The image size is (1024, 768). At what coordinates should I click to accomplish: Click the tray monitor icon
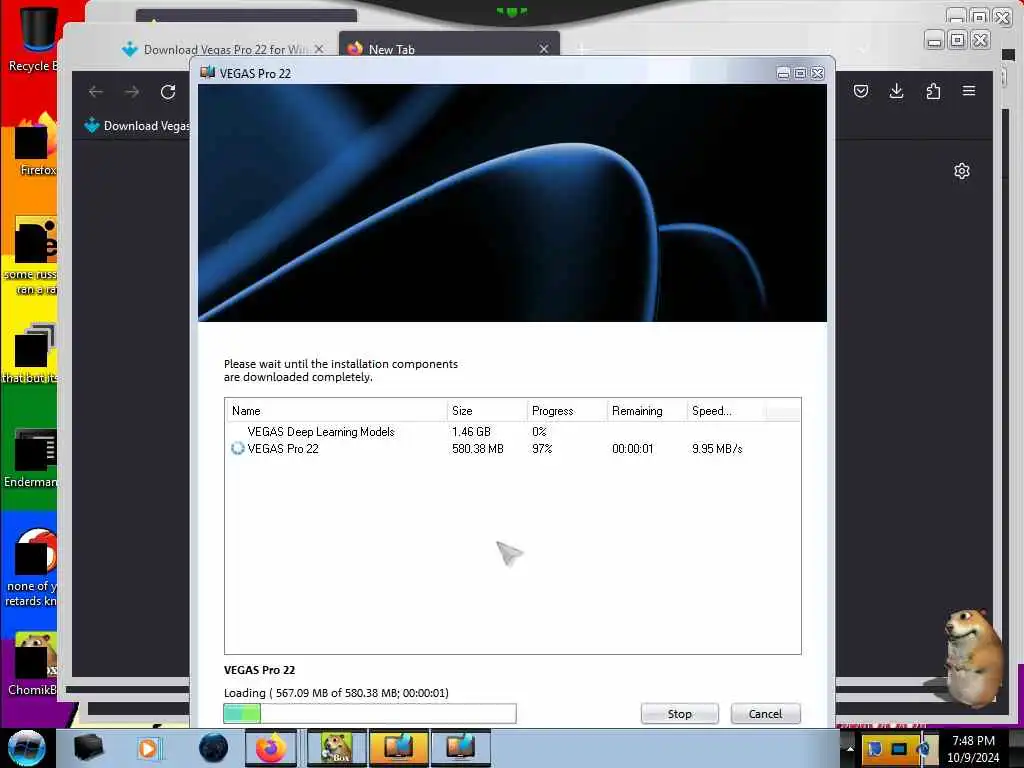[899, 749]
